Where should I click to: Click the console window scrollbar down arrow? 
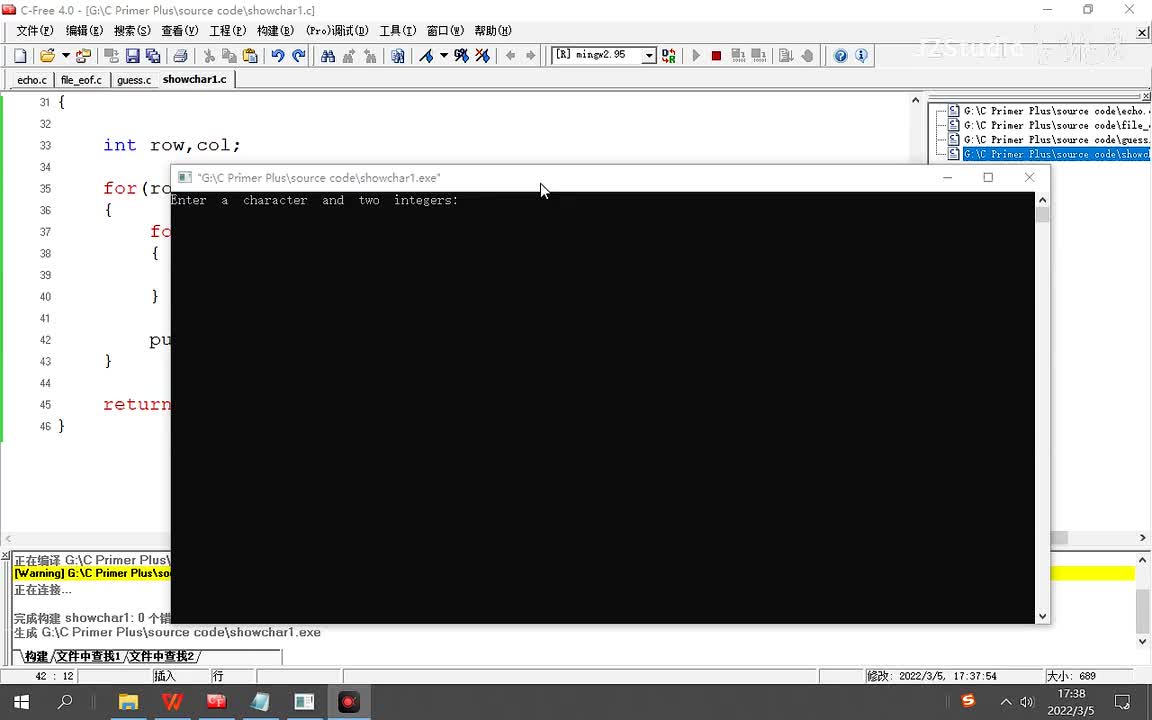click(x=1043, y=616)
